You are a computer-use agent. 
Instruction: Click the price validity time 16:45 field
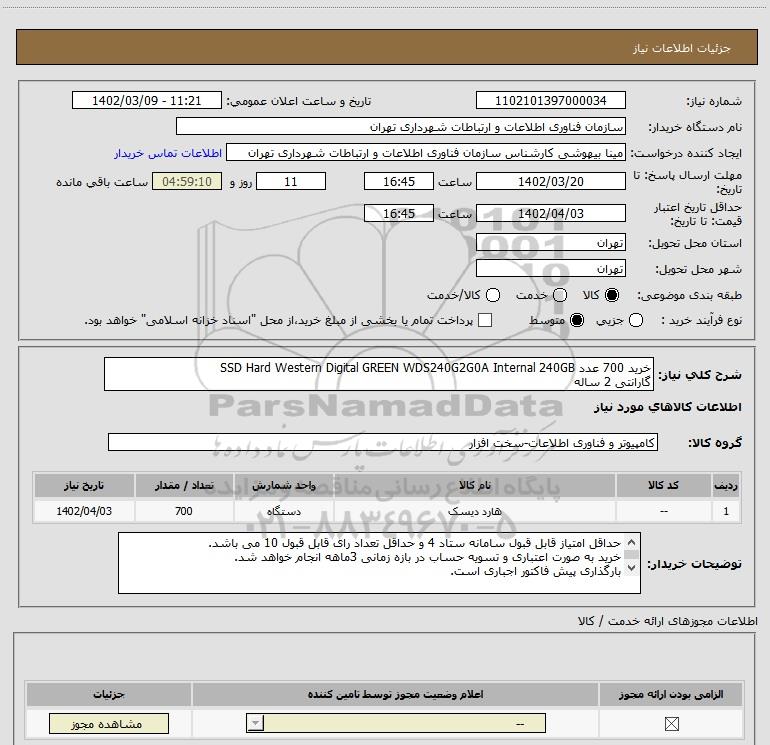pos(399,213)
